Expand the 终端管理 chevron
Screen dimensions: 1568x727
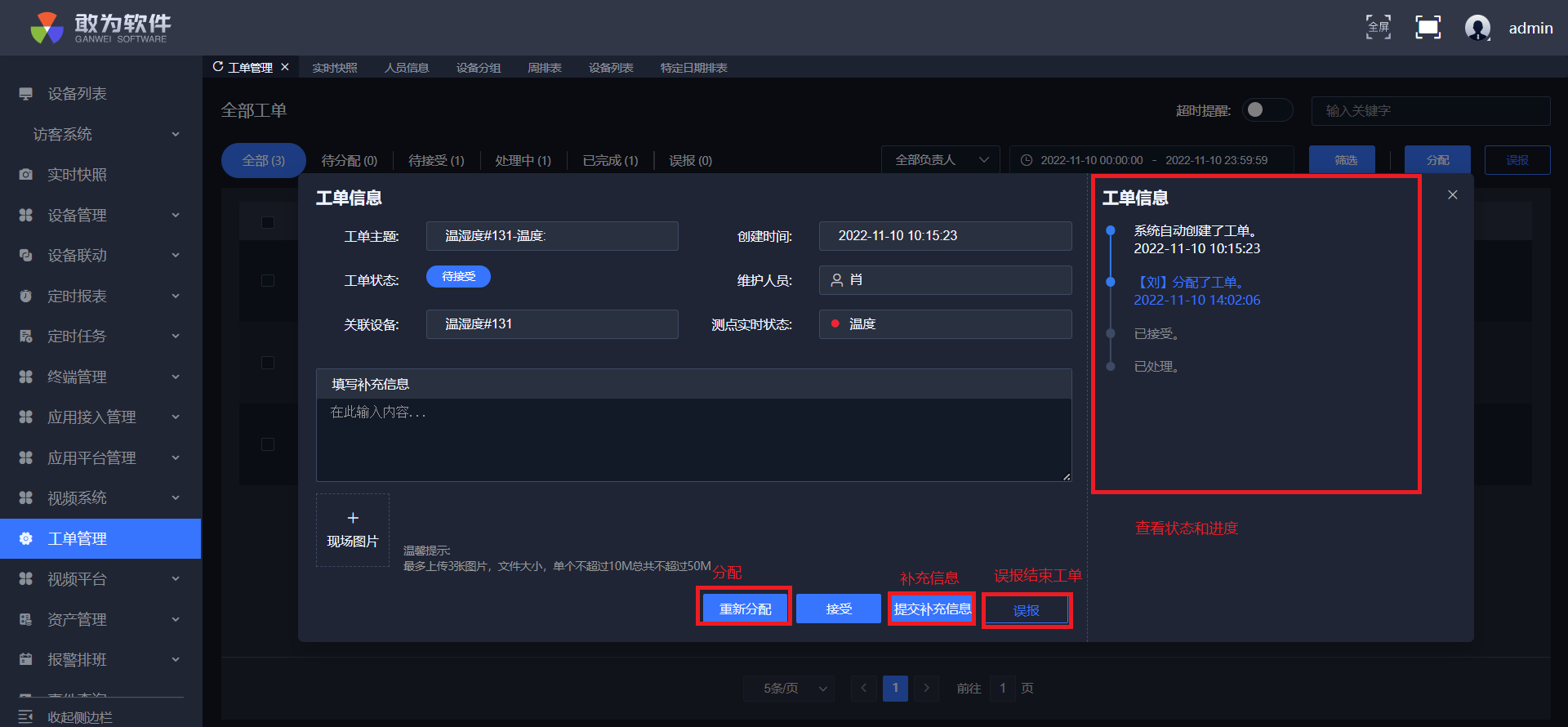pyautogui.click(x=175, y=377)
